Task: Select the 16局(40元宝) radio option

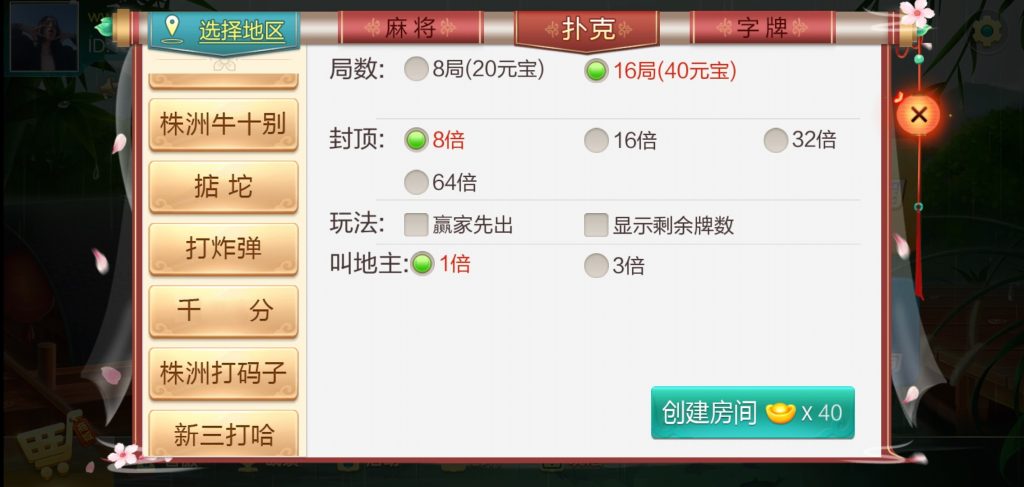Action: tap(596, 71)
